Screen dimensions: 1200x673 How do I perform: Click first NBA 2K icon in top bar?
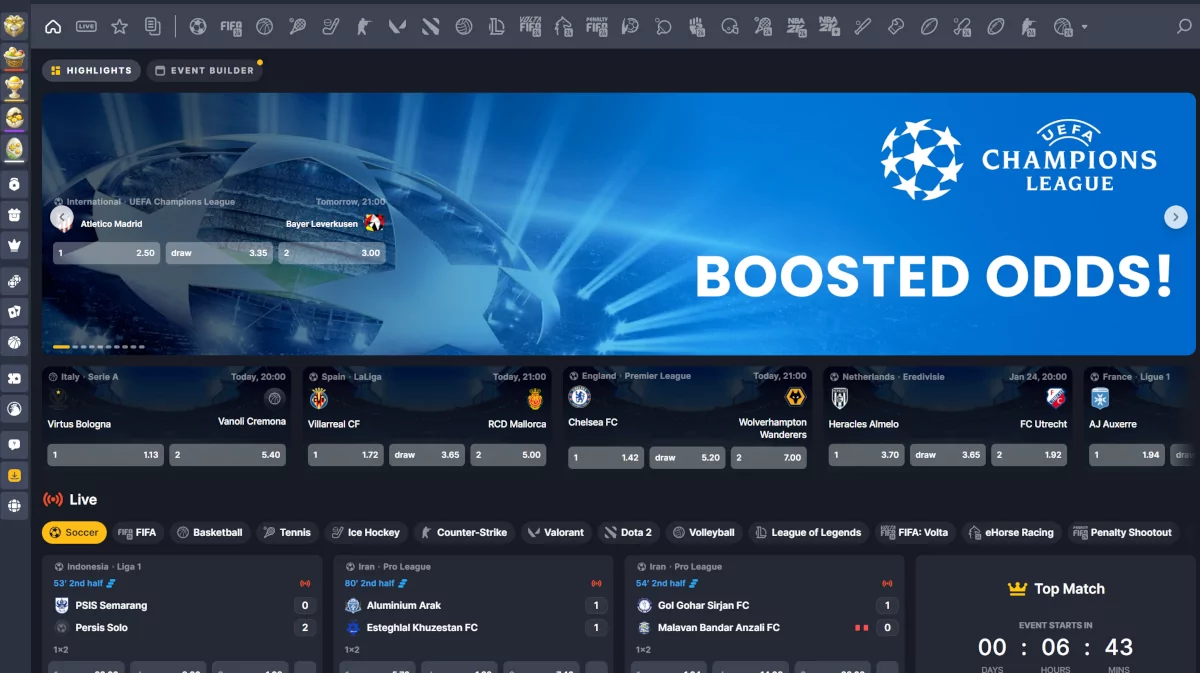point(796,27)
